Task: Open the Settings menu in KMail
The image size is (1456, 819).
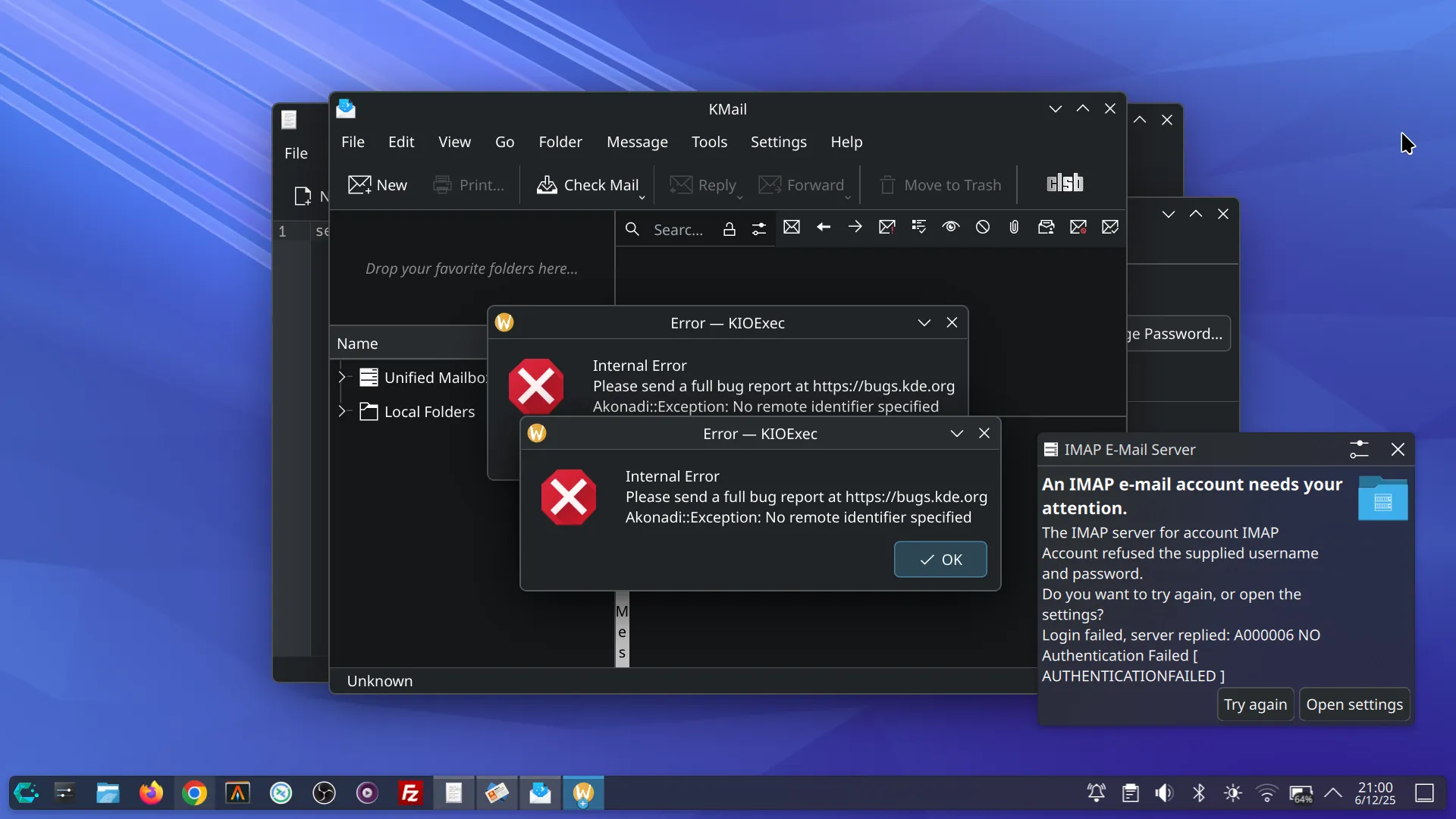Action: click(x=778, y=142)
